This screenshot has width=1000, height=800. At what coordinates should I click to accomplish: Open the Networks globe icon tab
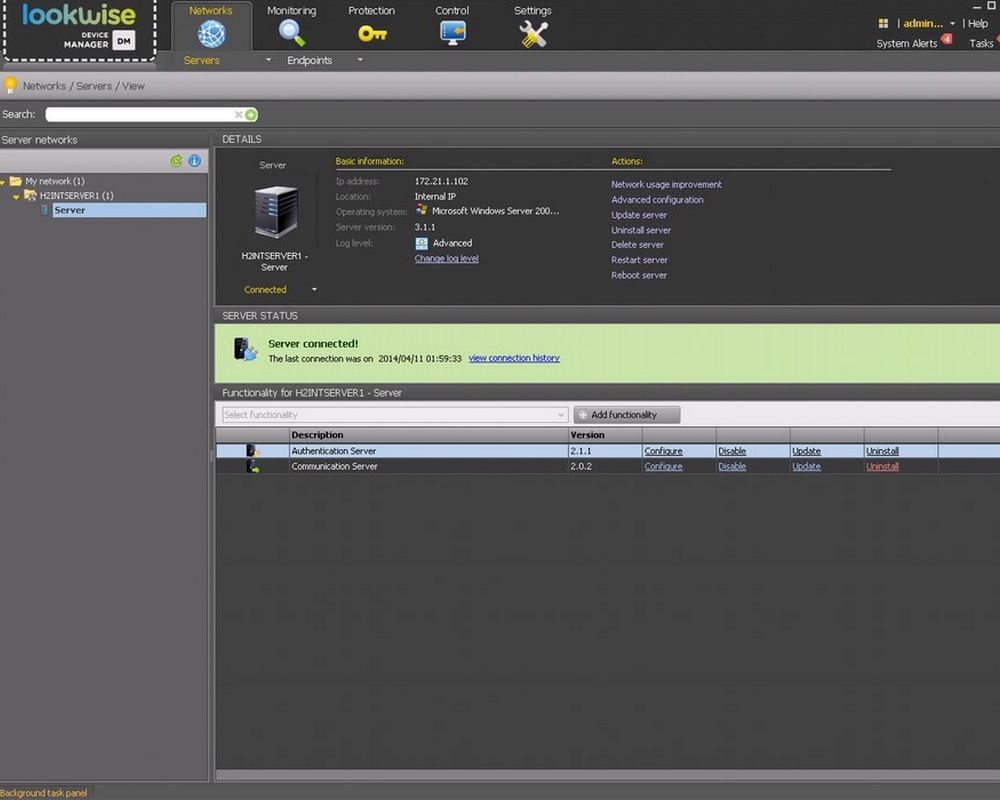point(211,33)
